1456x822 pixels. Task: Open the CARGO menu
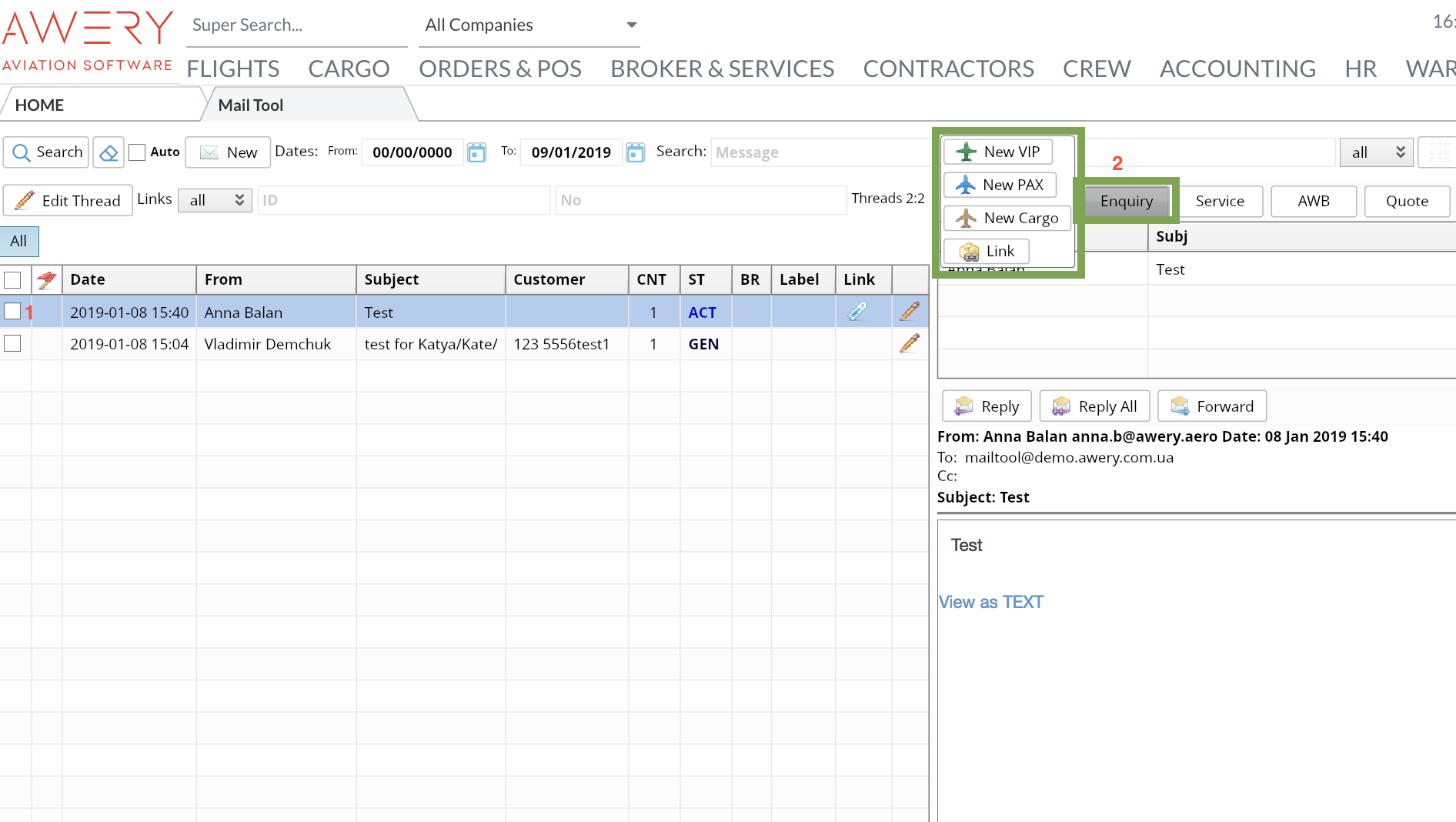pyautogui.click(x=349, y=68)
